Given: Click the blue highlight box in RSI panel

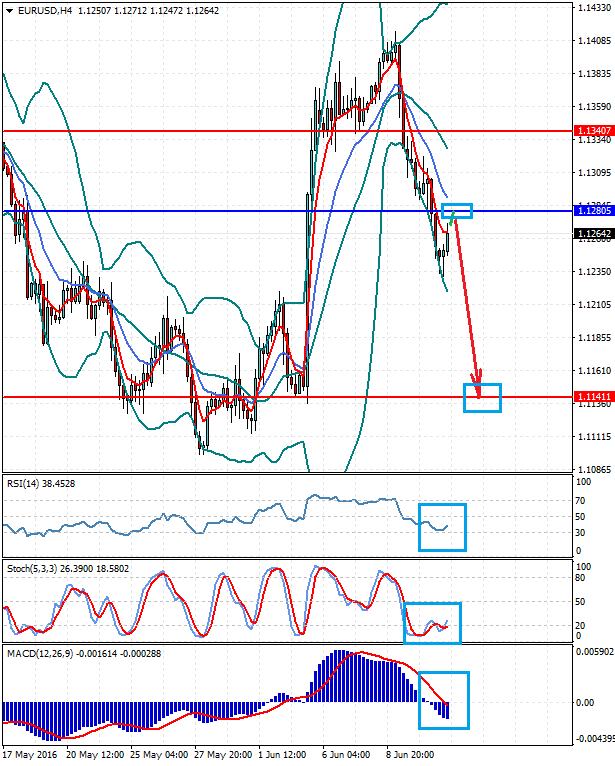Looking at the screenshot, I should click(441, 527).
